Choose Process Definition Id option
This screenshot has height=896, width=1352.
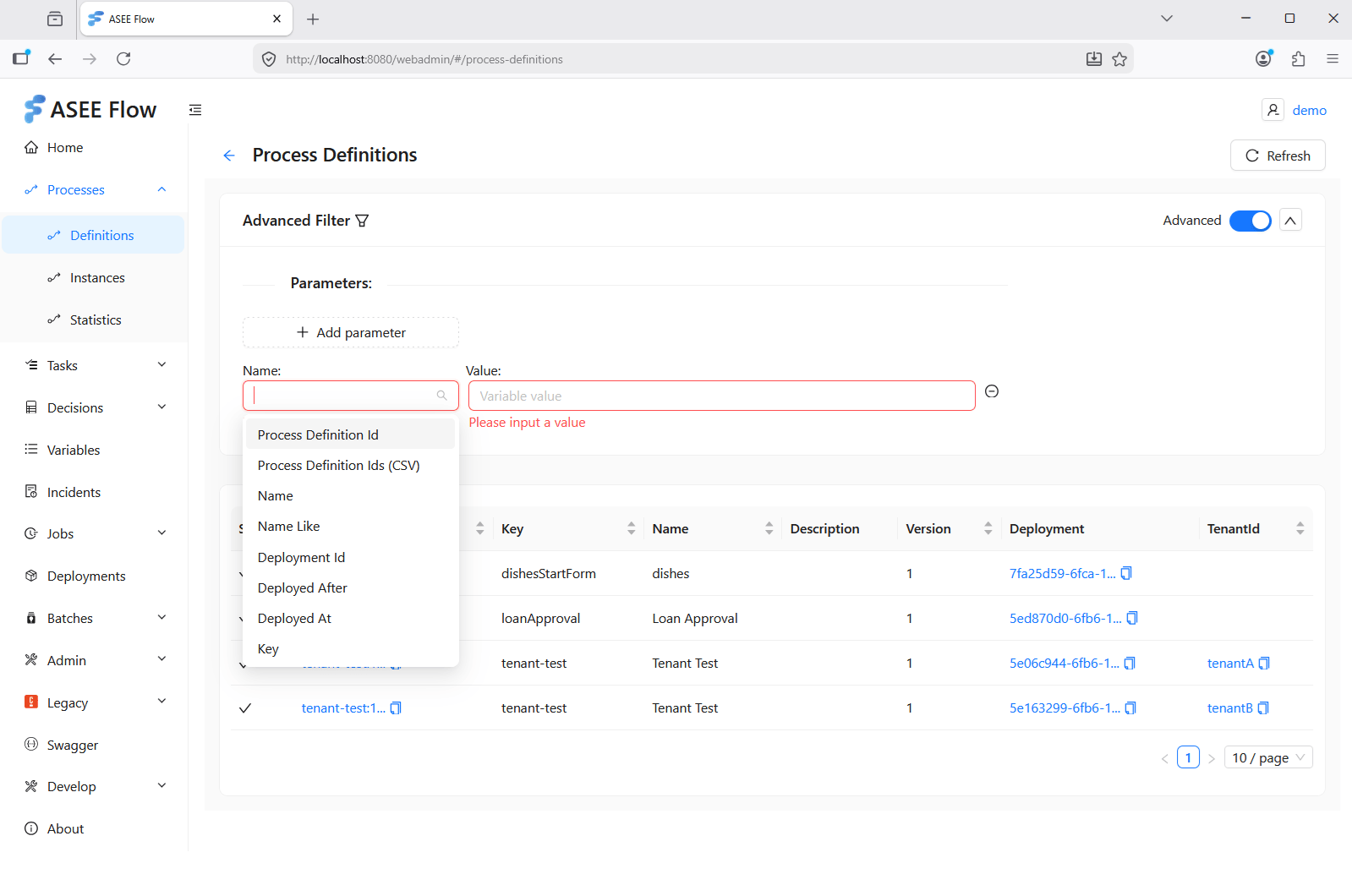(350, 434)
